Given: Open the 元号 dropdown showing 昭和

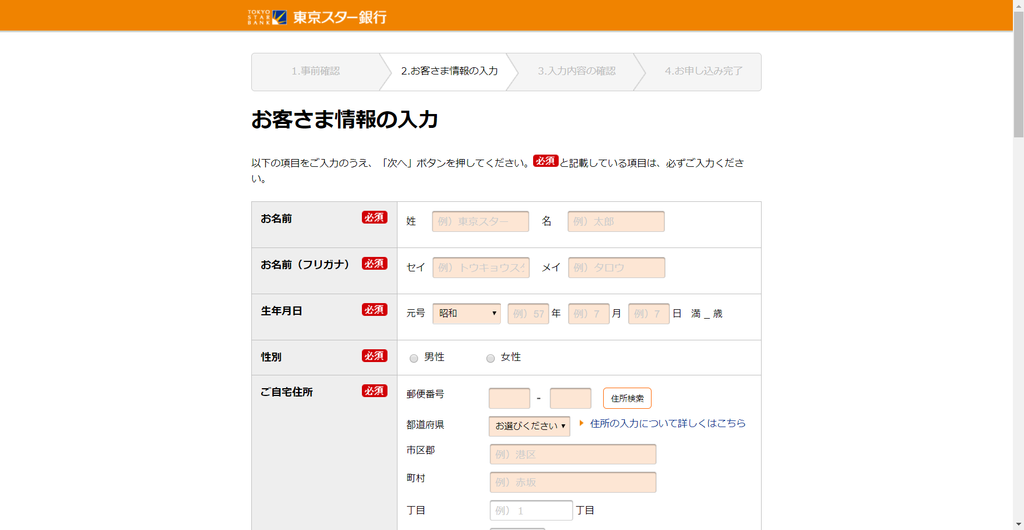Looking at the screenshot, I should 467,313.
